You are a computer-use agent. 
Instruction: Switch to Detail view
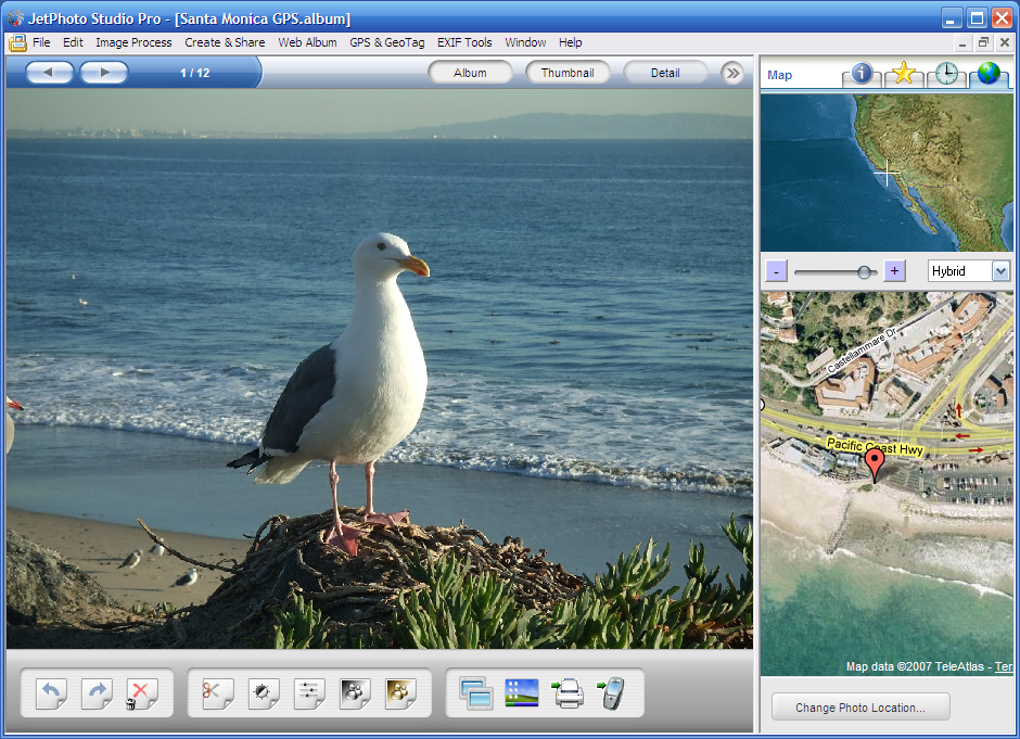point(665,73)
